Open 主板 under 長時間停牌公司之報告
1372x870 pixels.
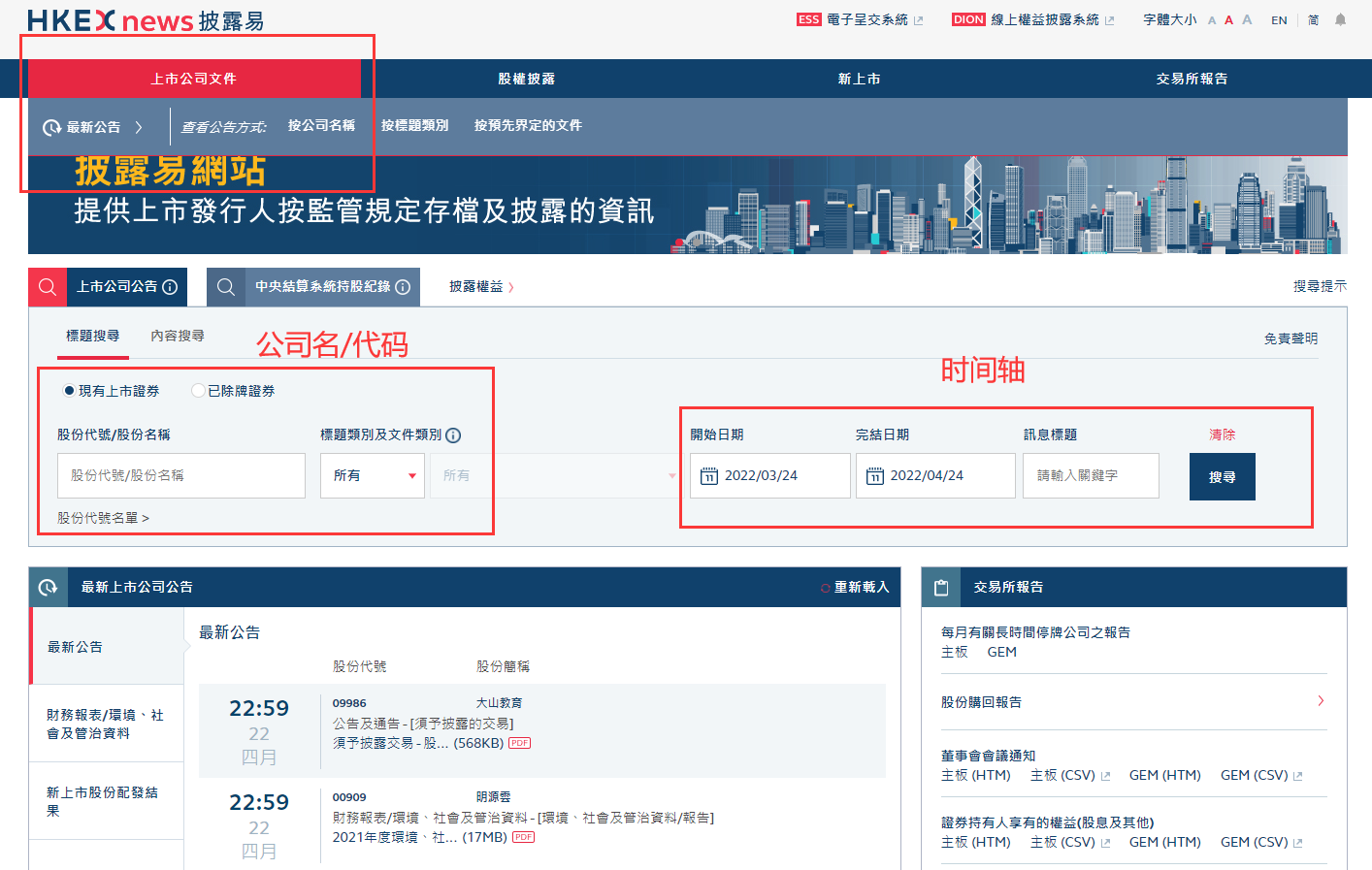pos(955,652)
